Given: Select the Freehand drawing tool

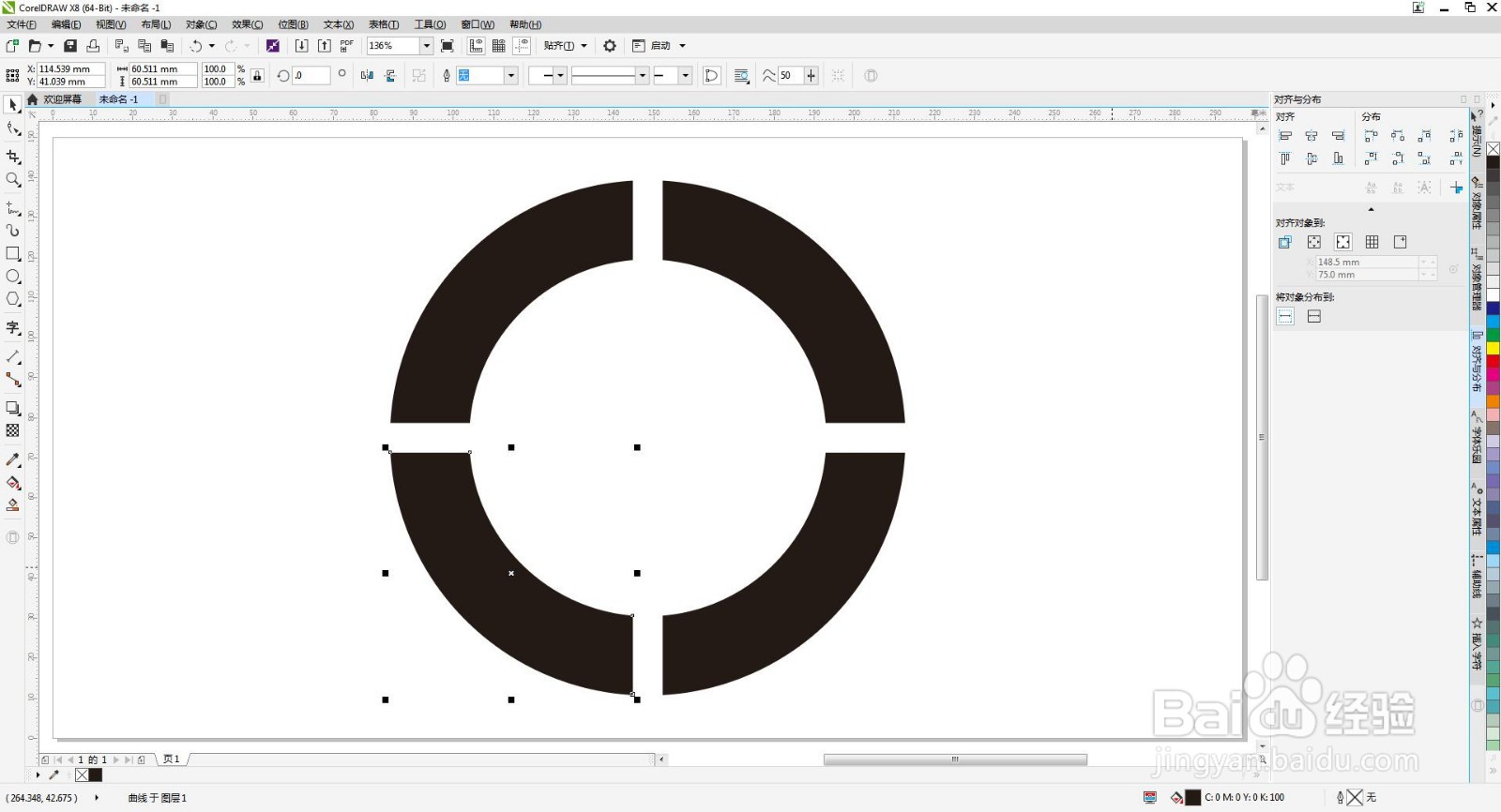Looking at the screenshot, I should coord(13,207).
